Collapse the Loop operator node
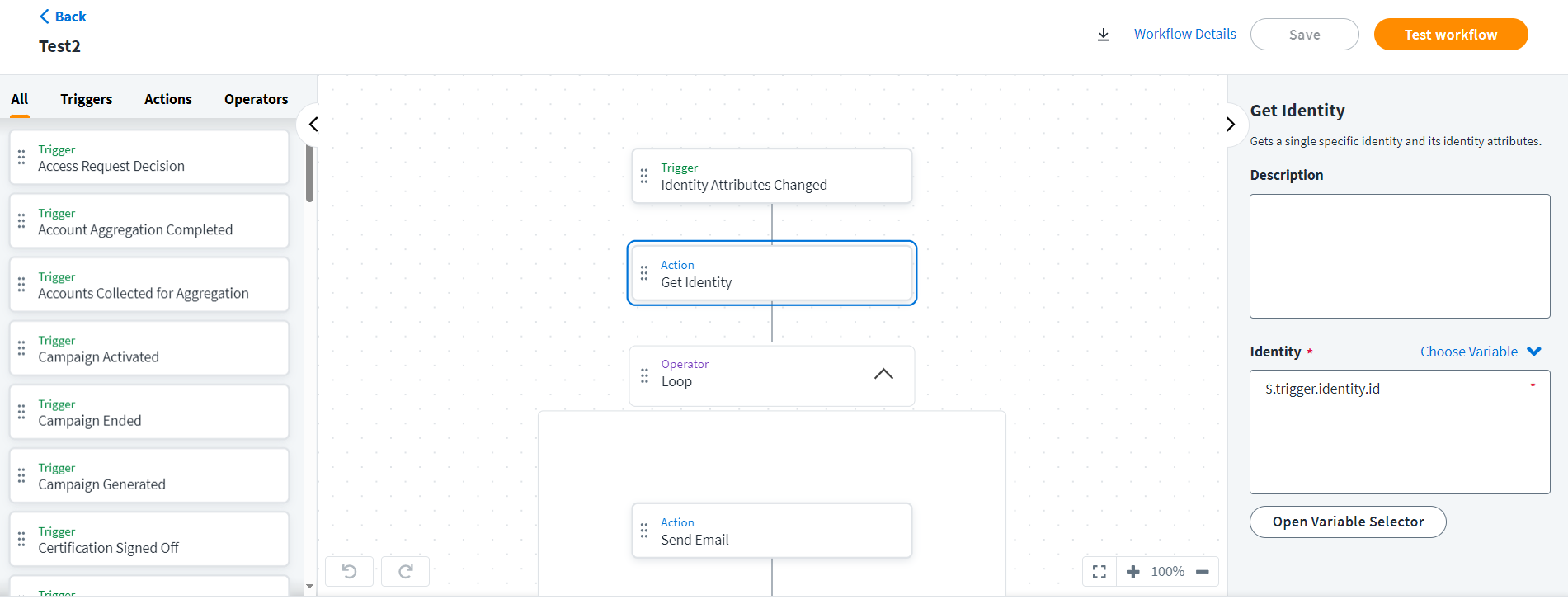Viewport: 1568px width, 609px height. [883, 374]
